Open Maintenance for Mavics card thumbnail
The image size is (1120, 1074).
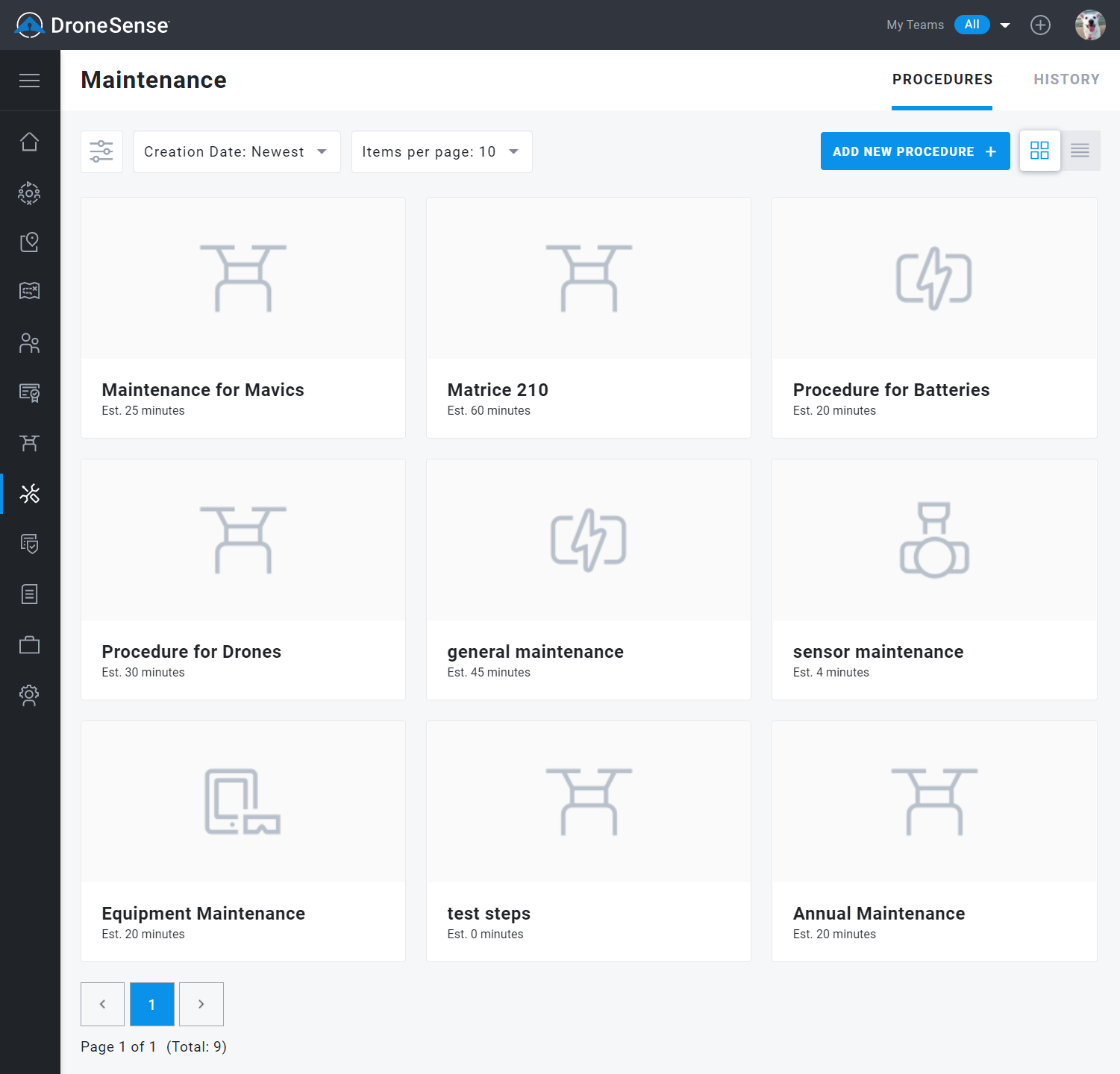243,278
